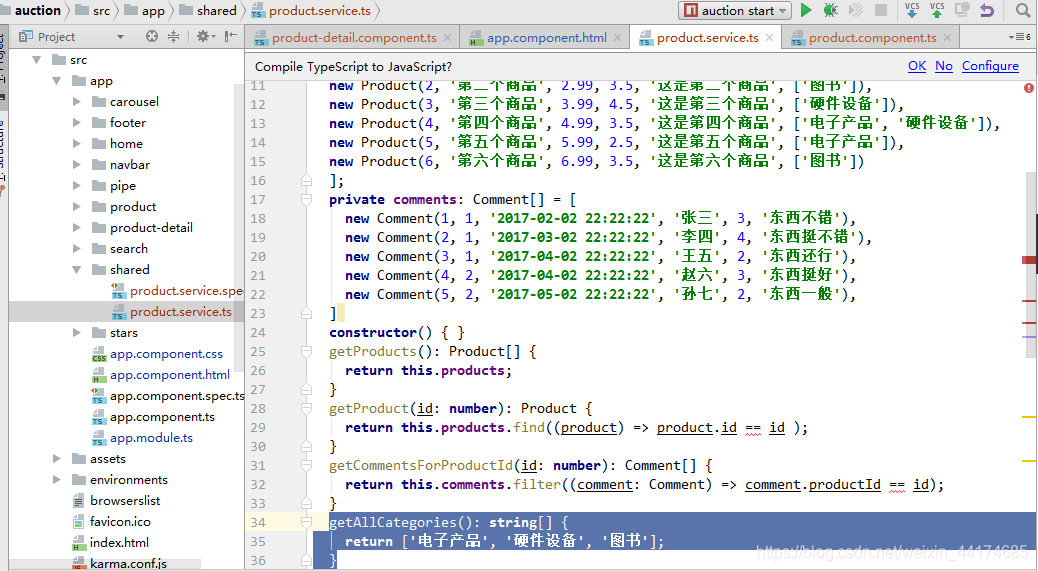Click the stop process icon
1038x571 pixels.
[880, 10]
